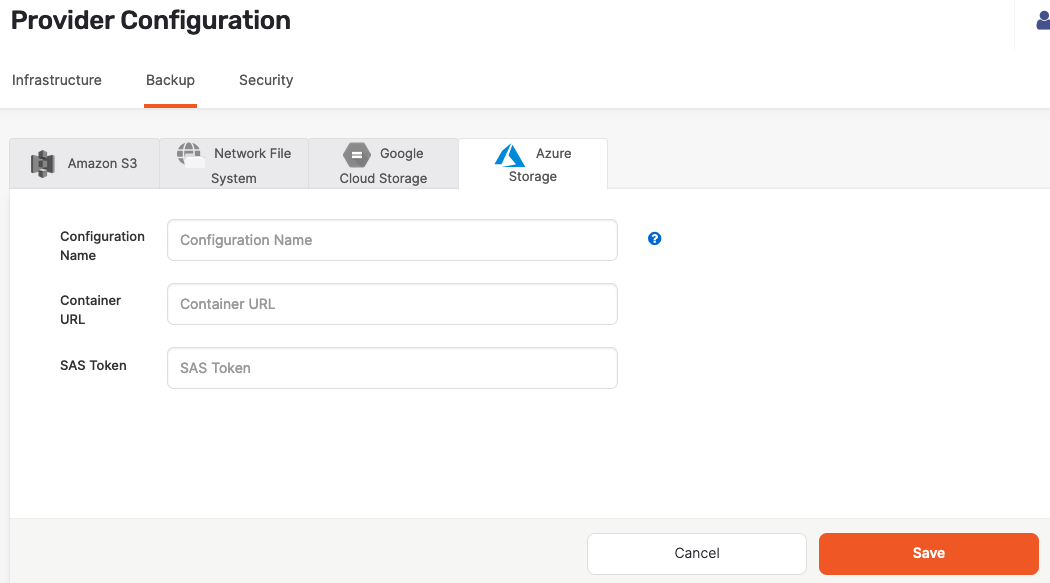Image resolution: width=1050 pixels, height=583 pixels.
Task: Click the user profile icon top right
Action: pyautogui.click(x=1041, y=19)
